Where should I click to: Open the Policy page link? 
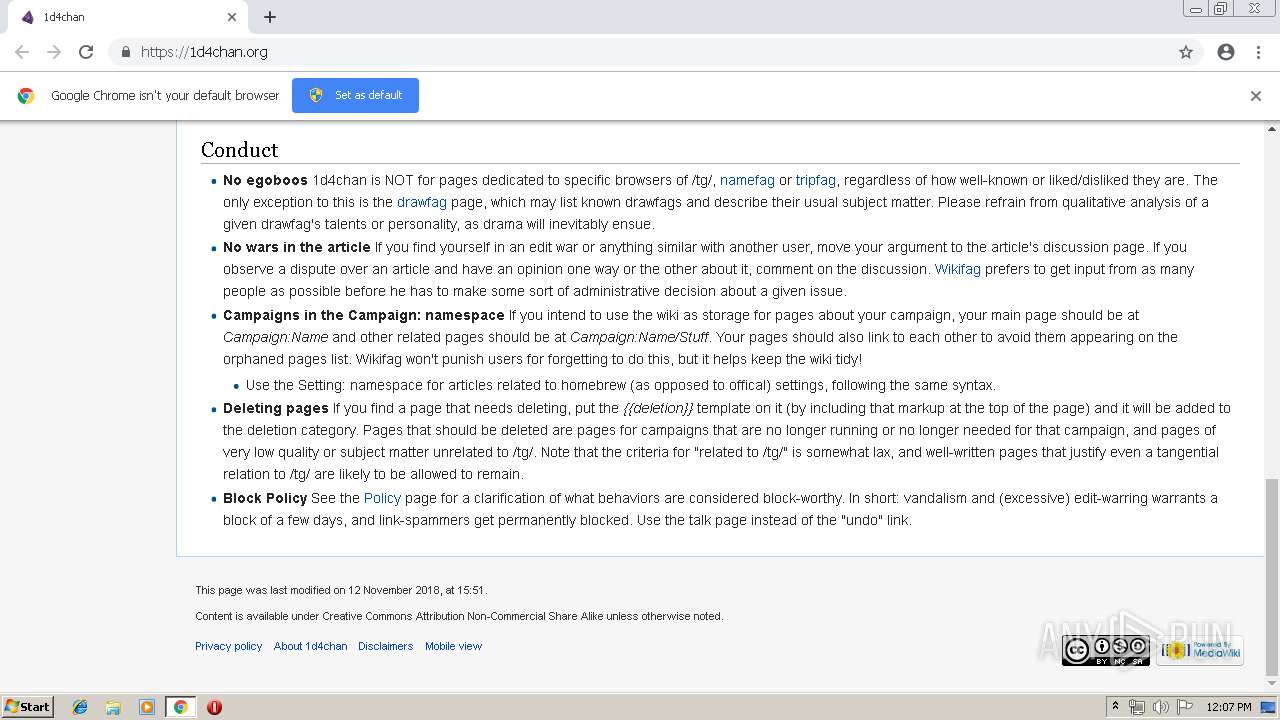(x=382, y=498)
